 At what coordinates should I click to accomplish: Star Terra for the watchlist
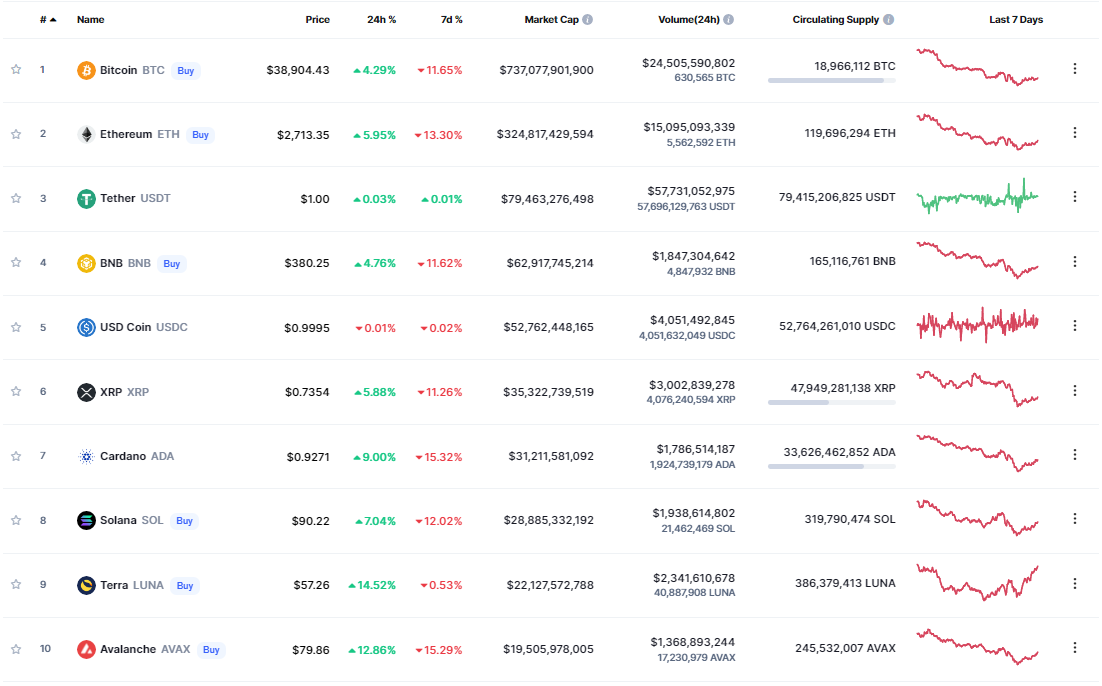point(16,584)
